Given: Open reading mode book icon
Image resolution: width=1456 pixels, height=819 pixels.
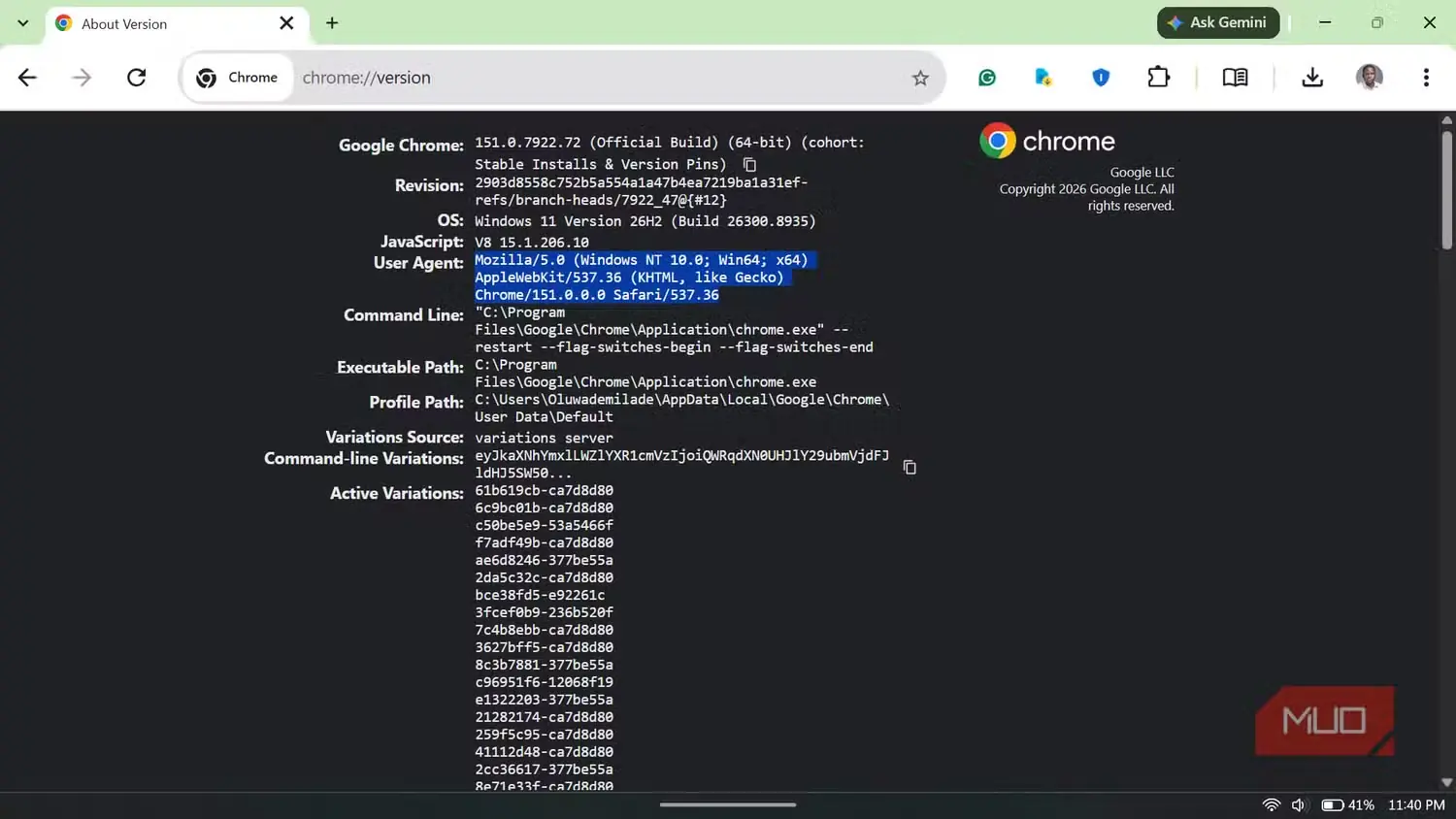Looking at the screenshot, I should click(1235, 78).
